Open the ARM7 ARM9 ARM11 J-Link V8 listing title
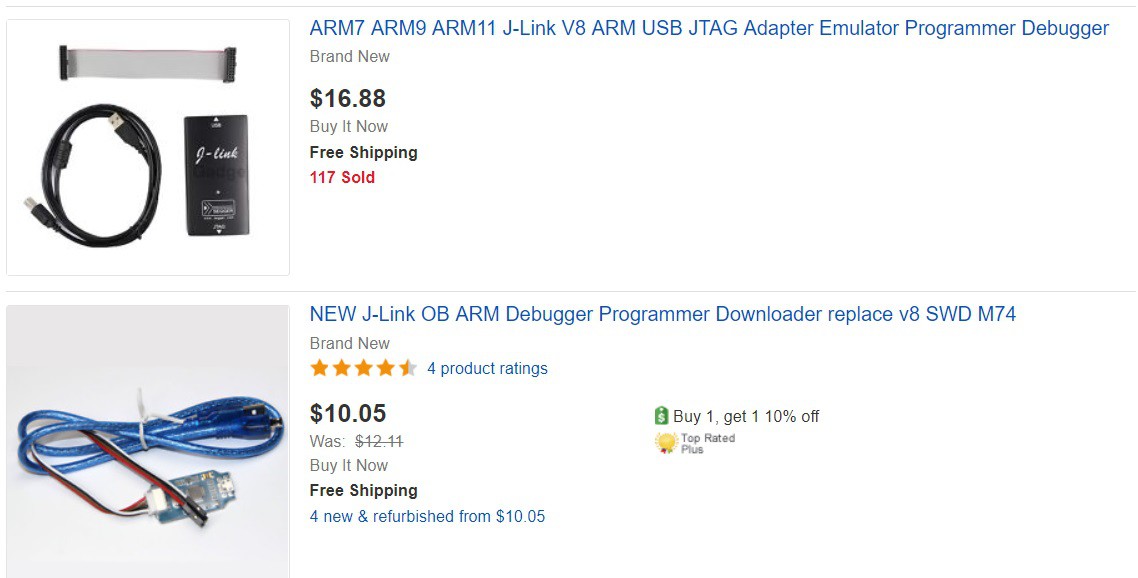 [709, 28]
